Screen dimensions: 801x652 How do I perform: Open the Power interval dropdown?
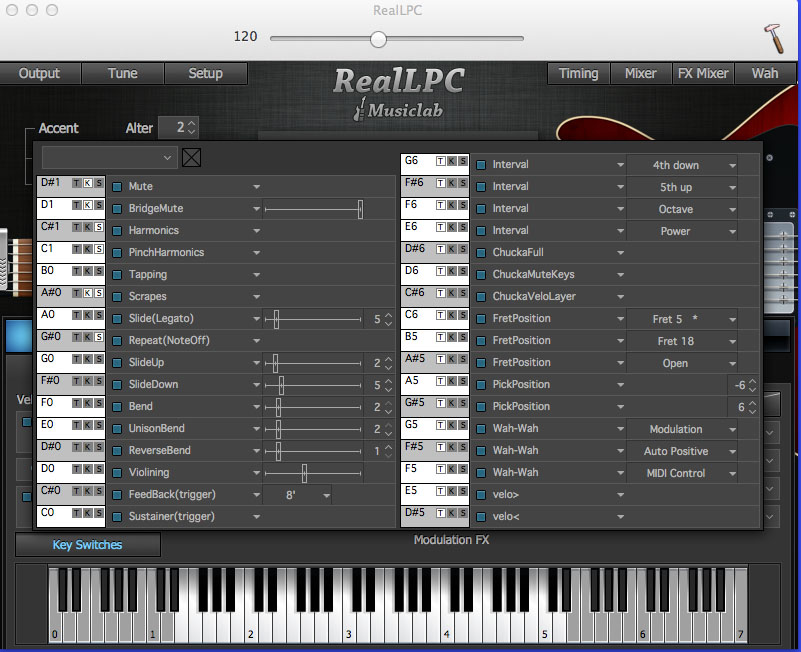[682, 231]
